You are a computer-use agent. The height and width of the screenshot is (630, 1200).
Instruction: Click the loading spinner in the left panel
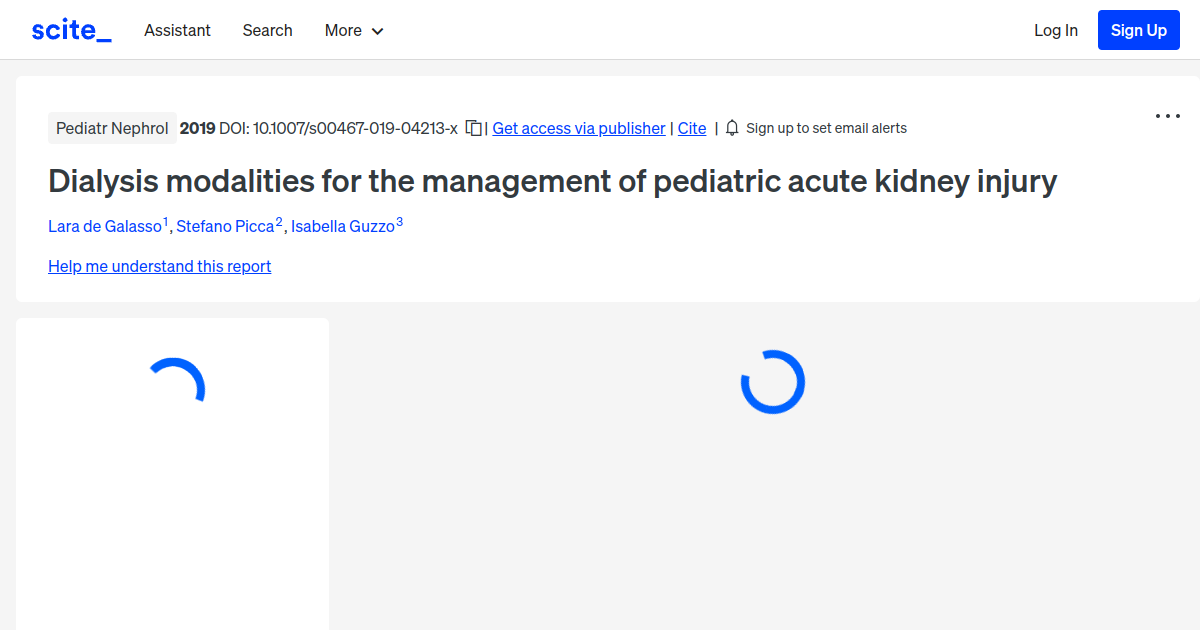178,380
